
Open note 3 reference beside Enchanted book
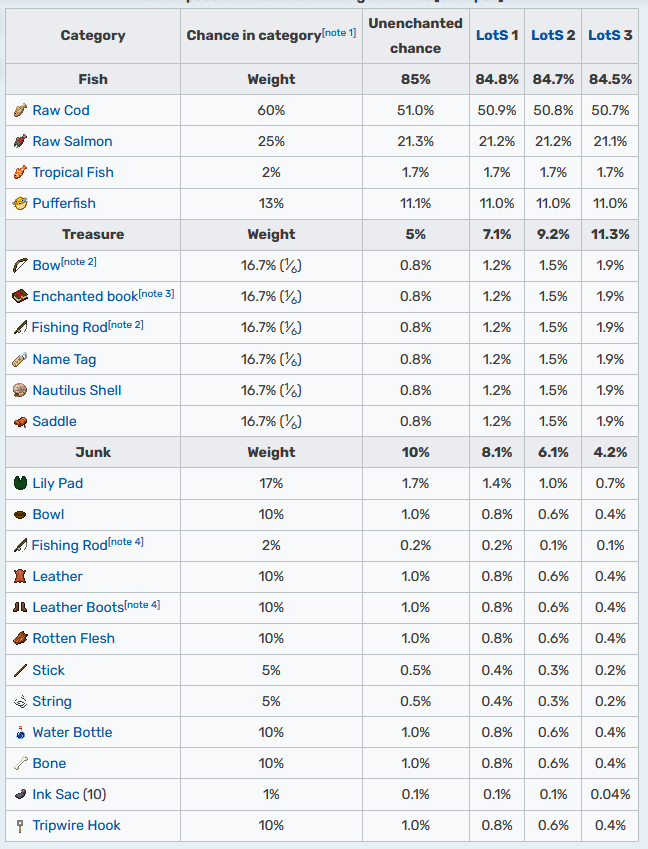coord(156,293)
